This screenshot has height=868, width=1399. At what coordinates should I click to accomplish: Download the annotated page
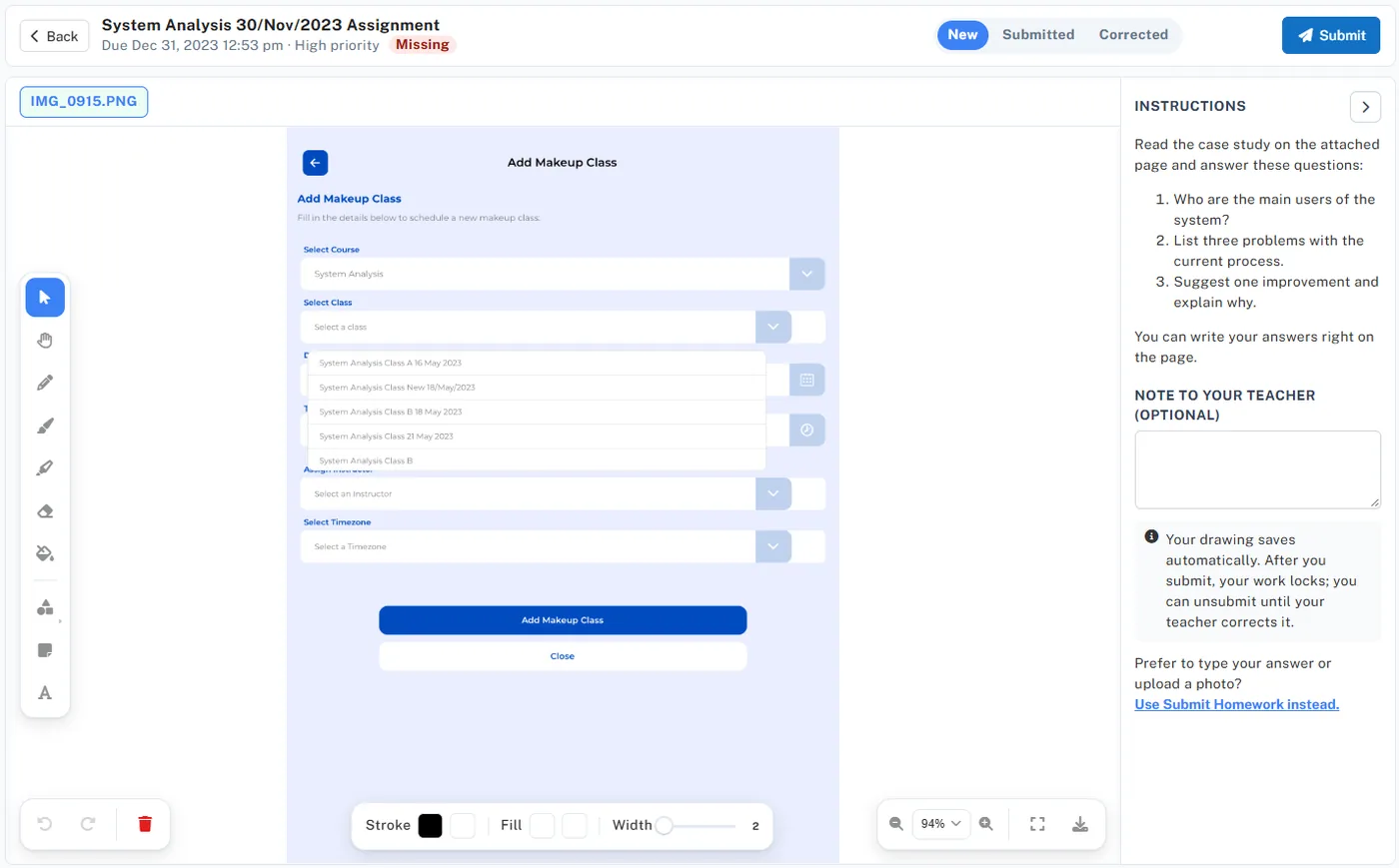(1080, 824)
